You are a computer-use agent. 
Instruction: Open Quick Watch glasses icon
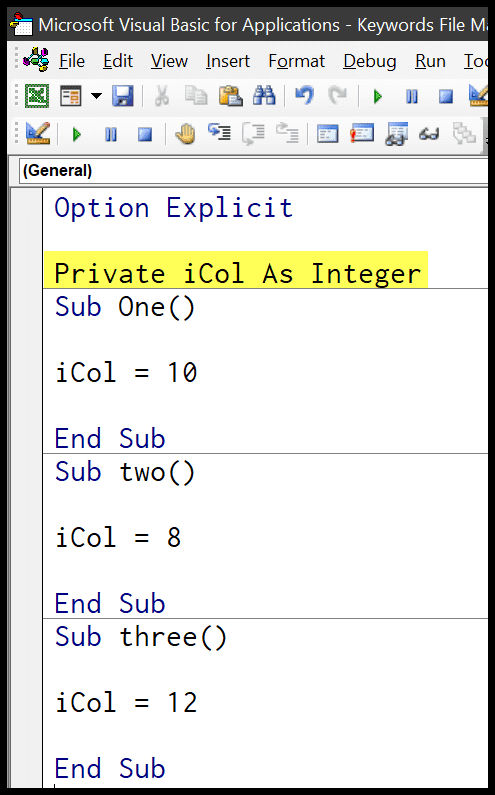[x=430, y=134]
